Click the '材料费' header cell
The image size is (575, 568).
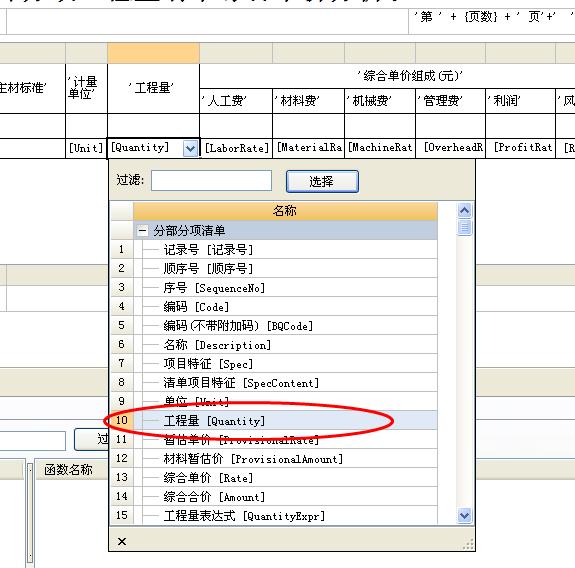308,101
